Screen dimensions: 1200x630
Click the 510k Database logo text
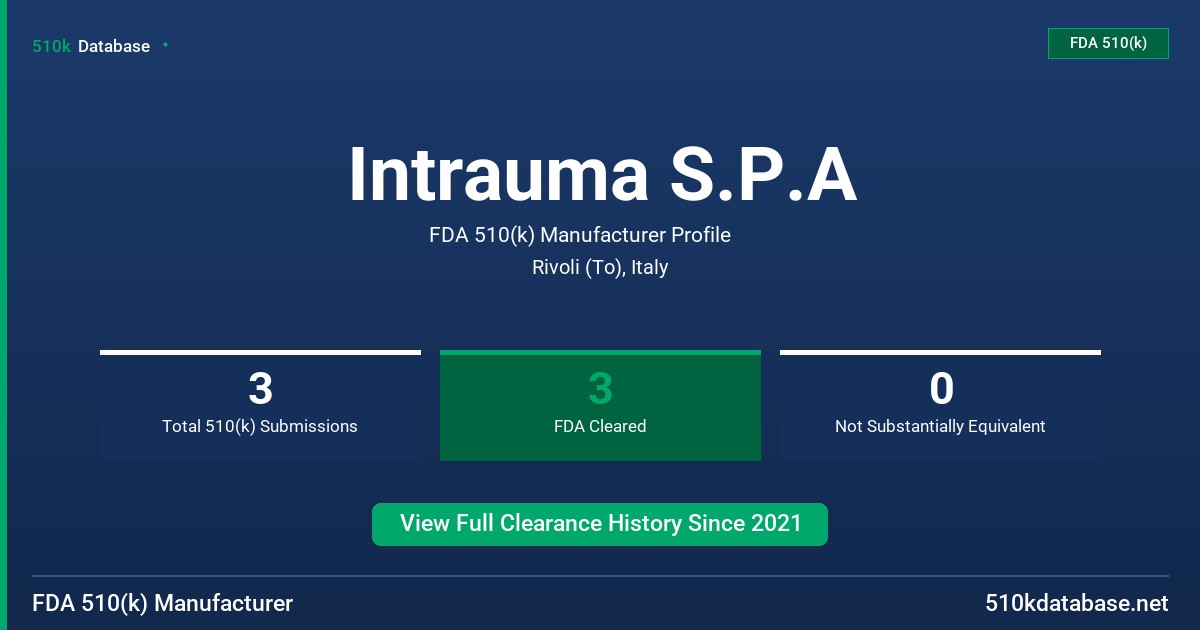tap(91, 46)
